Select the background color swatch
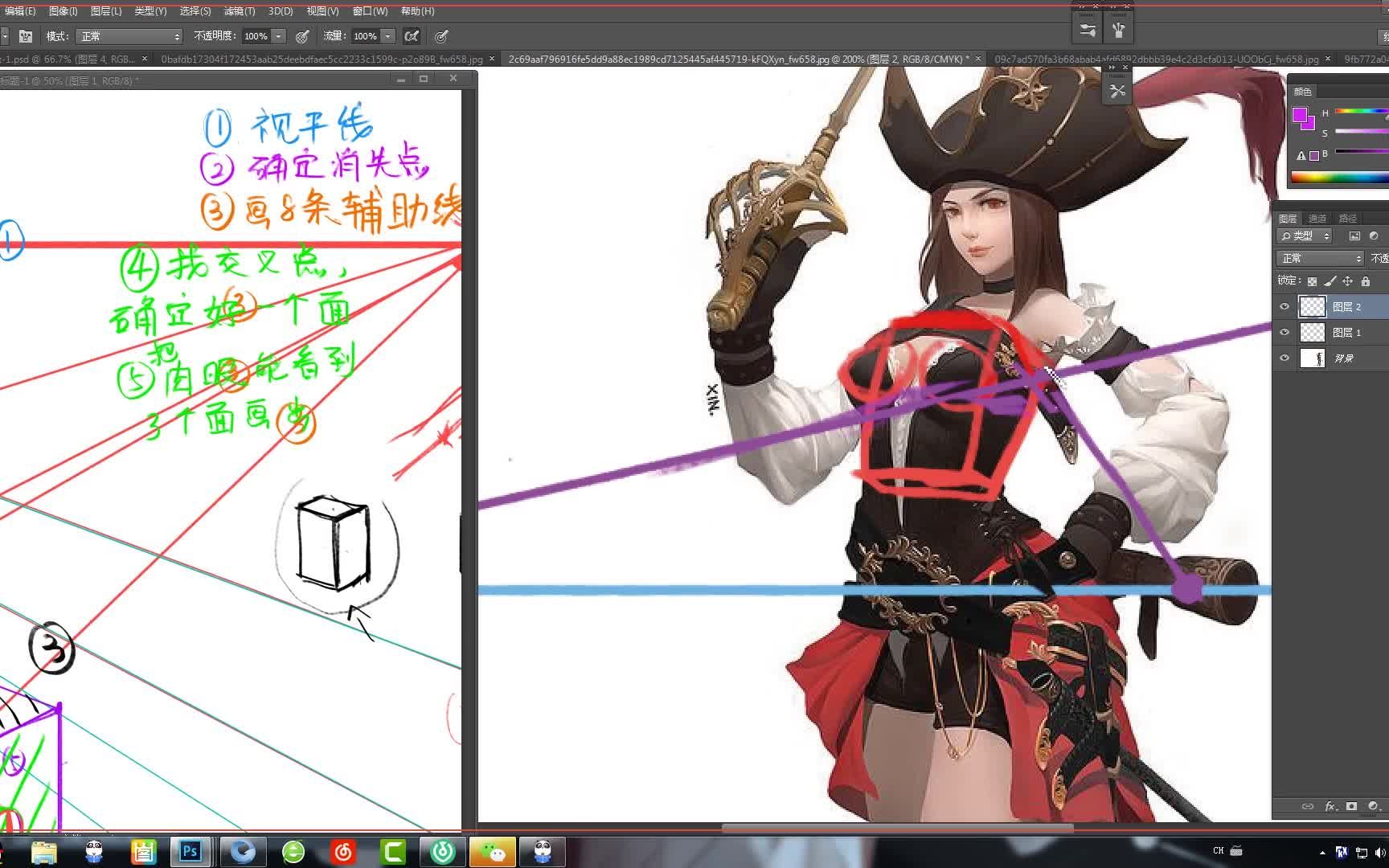This screenshot has width=1389, height=868. pos(1311,125)
